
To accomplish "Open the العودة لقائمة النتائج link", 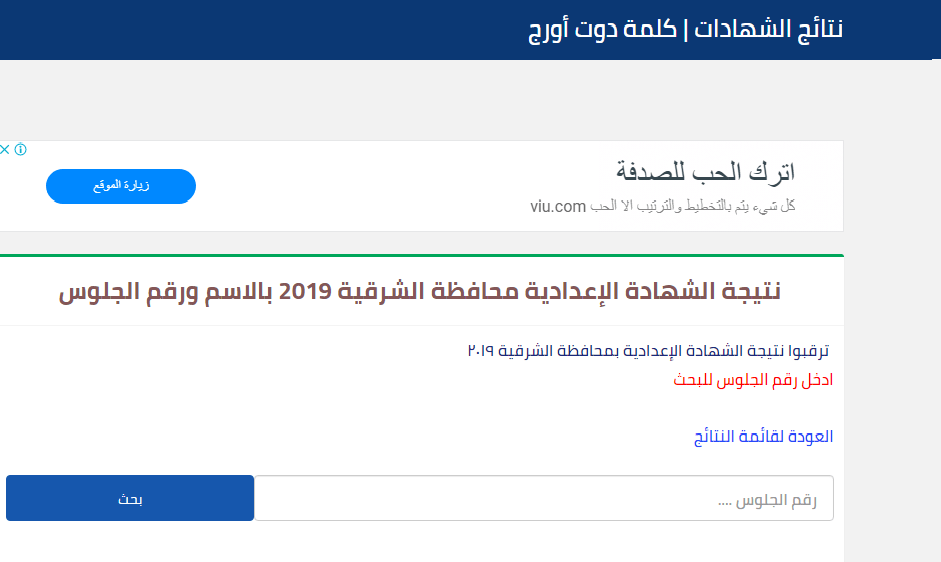I will [763, 437].
